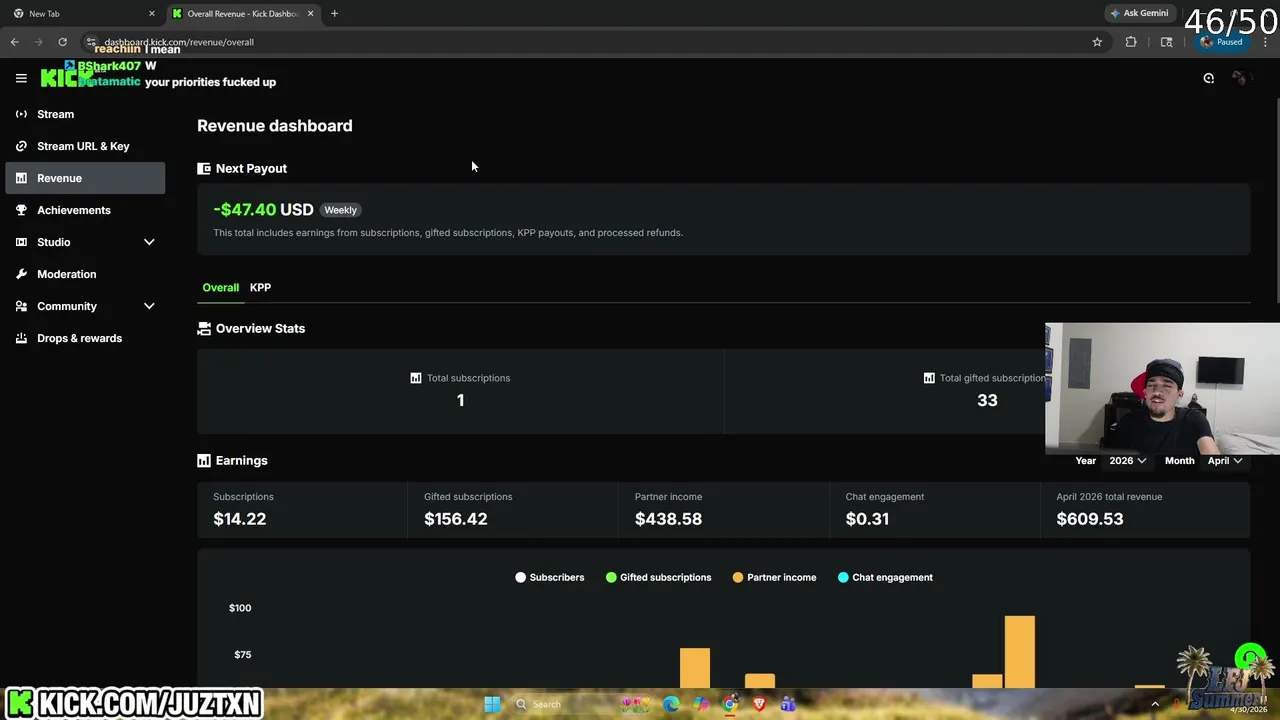1280x720 pixels.
Task: Open the Month April dropdown
Action: (x=1225, y=461)
